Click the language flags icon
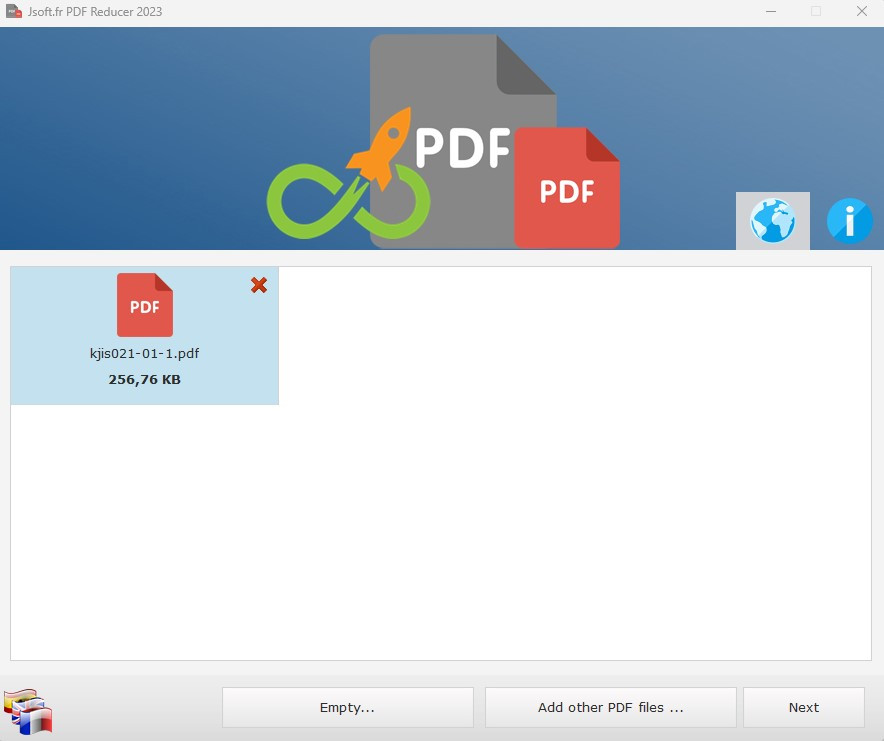This screenshot has width=884, height=741. click(x=28, y=711)
